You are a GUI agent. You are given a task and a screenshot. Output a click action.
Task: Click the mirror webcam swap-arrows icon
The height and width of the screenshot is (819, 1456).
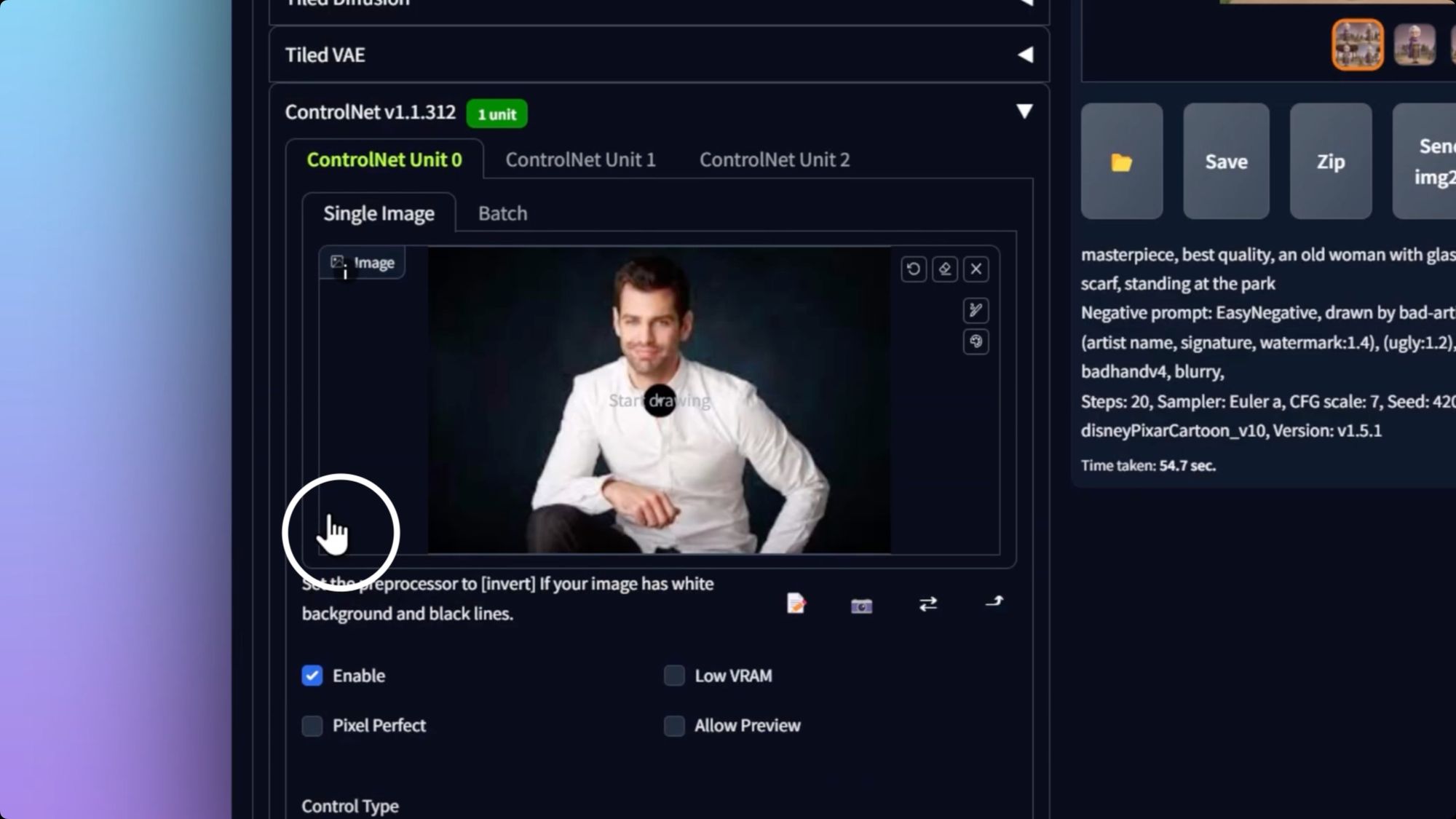927,604
